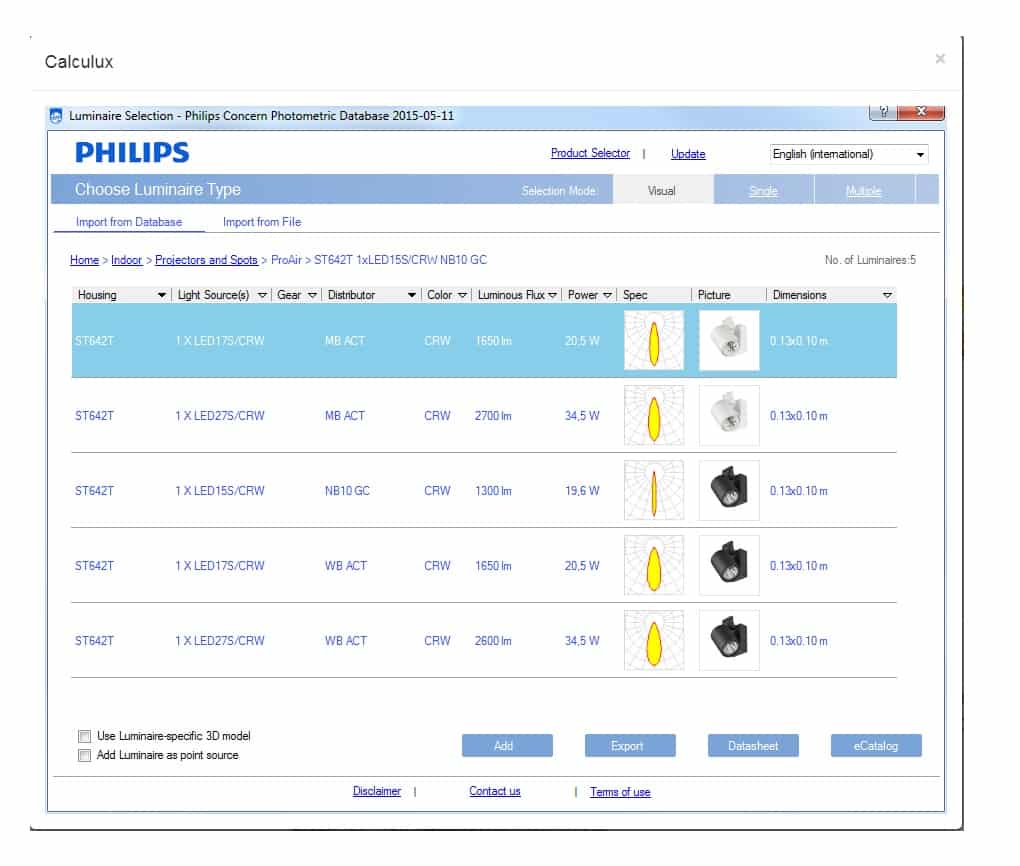Screen dimensions: 1020x866
Task: Click the Add button
Action: [x=506, y=745]
